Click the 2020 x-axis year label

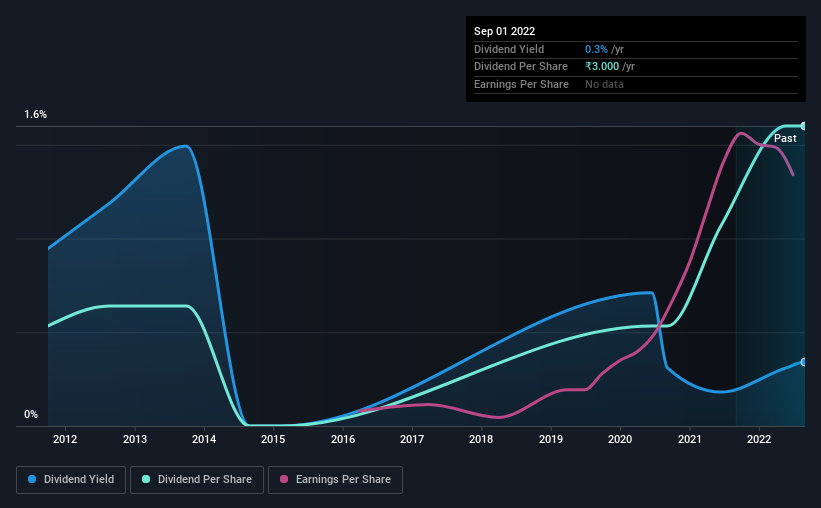(x=620, y=439)
